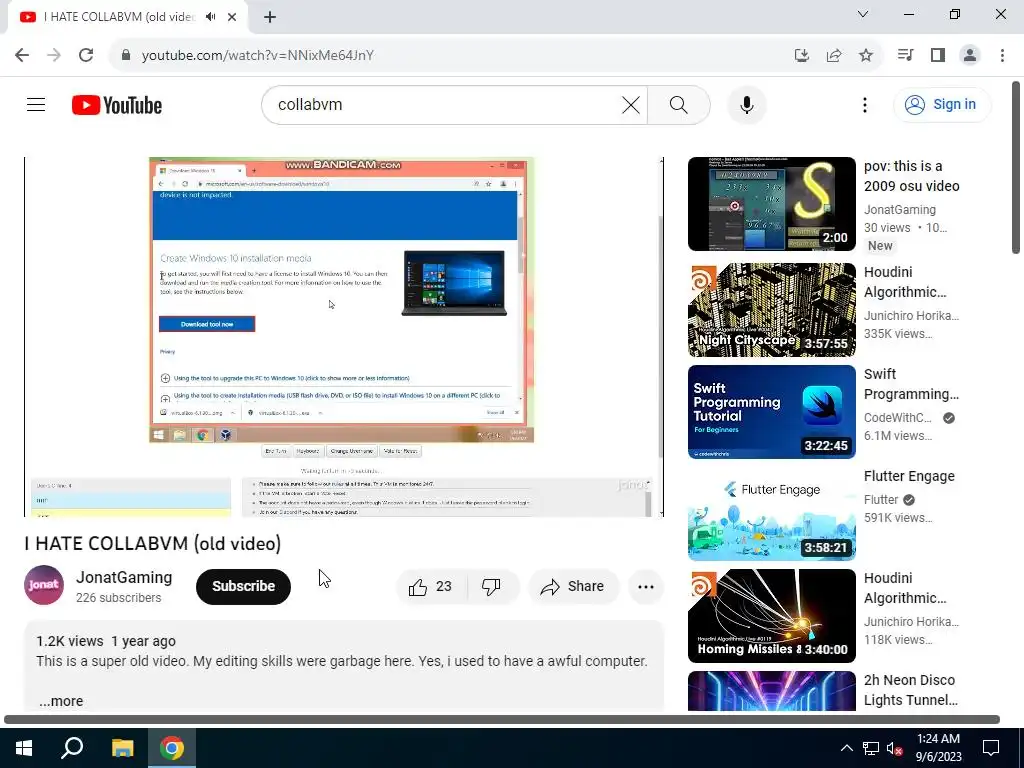Open Flutter Engage video title
Screen dimensions: 1024x768
(x=909, y=476)
